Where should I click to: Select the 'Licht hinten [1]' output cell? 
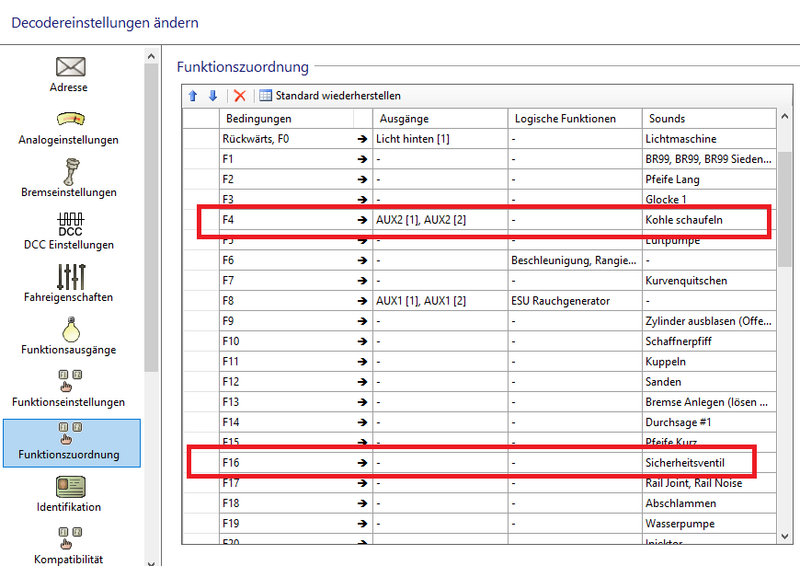440,139
